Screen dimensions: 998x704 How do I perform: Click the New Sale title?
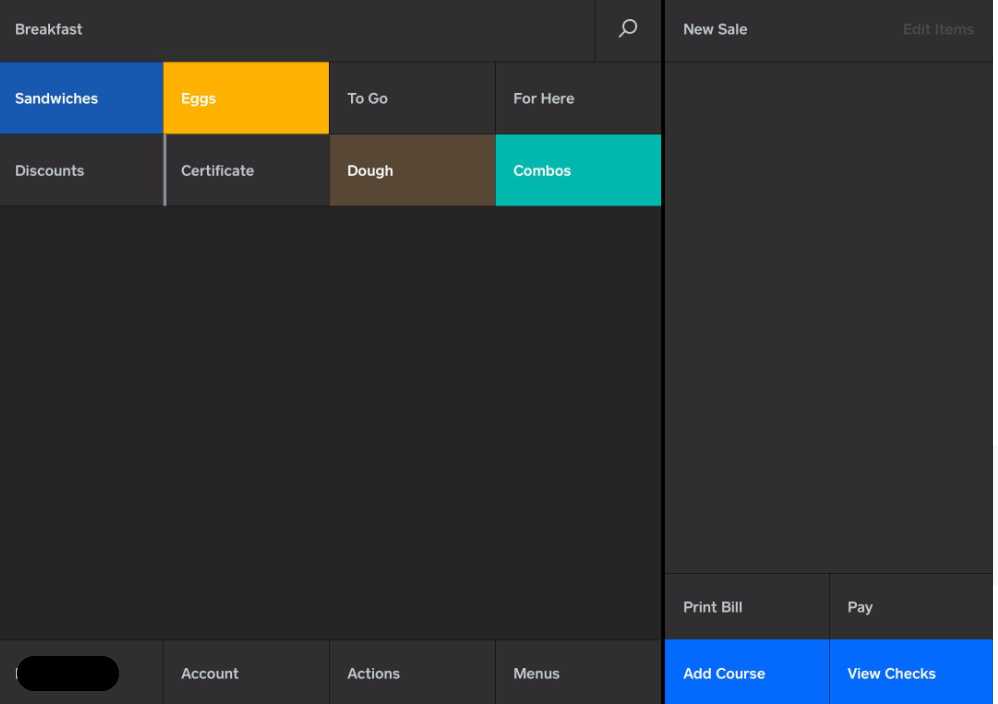715,30
